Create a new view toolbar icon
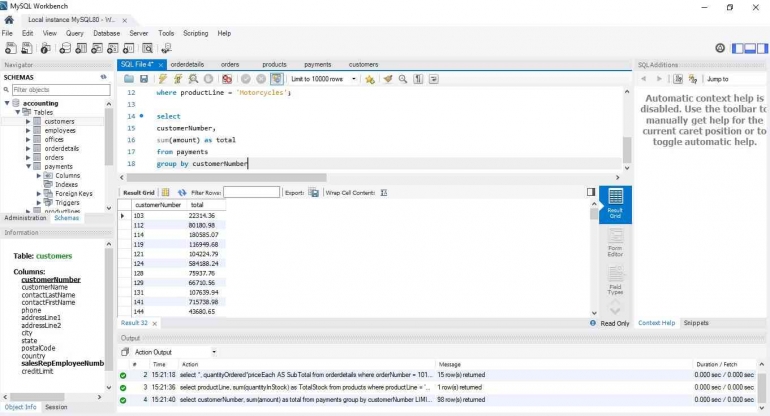Viewport: 770px width, 416px height. point(97,48)
